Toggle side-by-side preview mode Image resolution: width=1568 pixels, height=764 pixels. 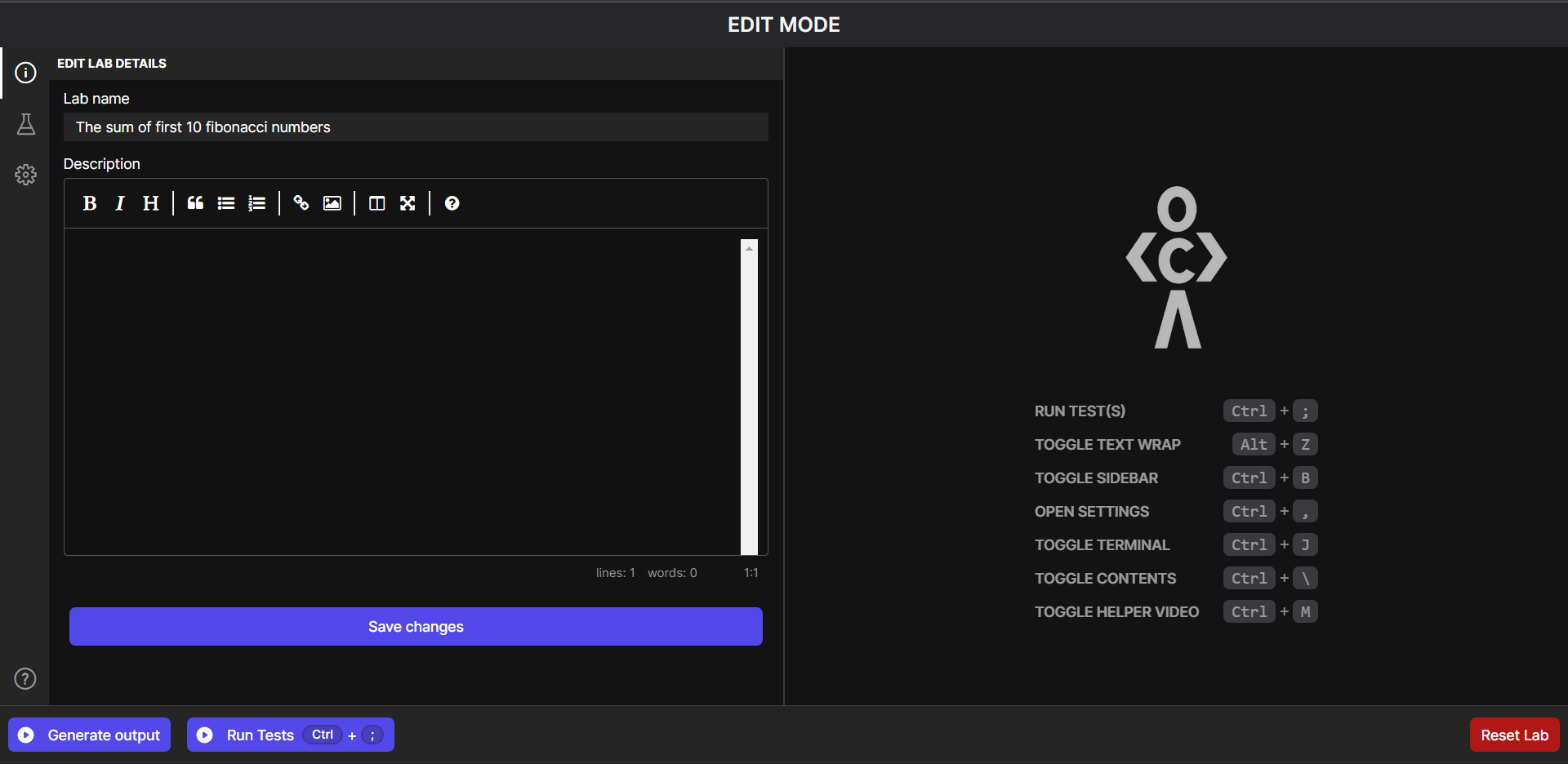pyautogui.click(x=376, y=203)
